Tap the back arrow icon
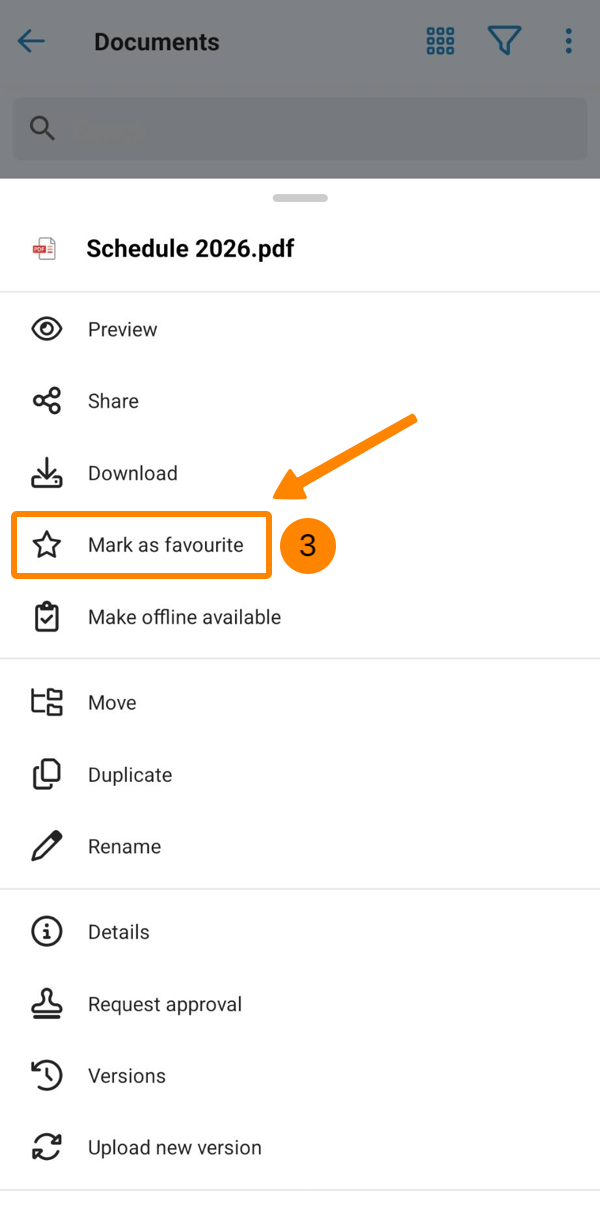 point(32,41)
